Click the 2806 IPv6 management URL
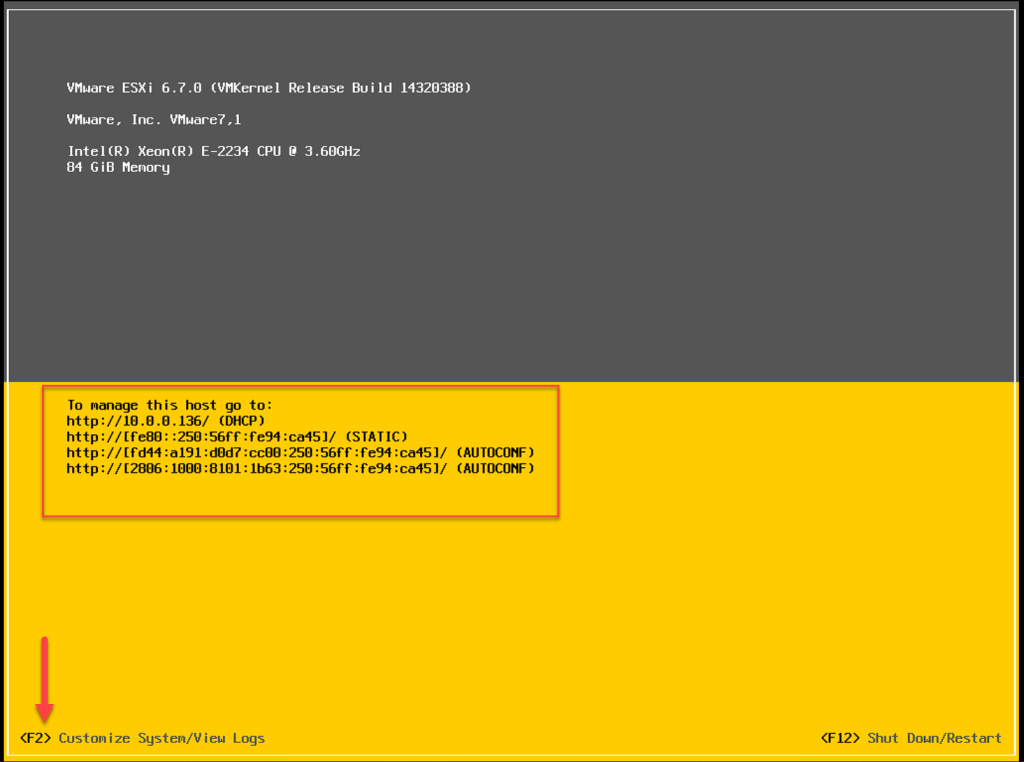The width and height of the screenshot is (1024, 762). [256, 469]
